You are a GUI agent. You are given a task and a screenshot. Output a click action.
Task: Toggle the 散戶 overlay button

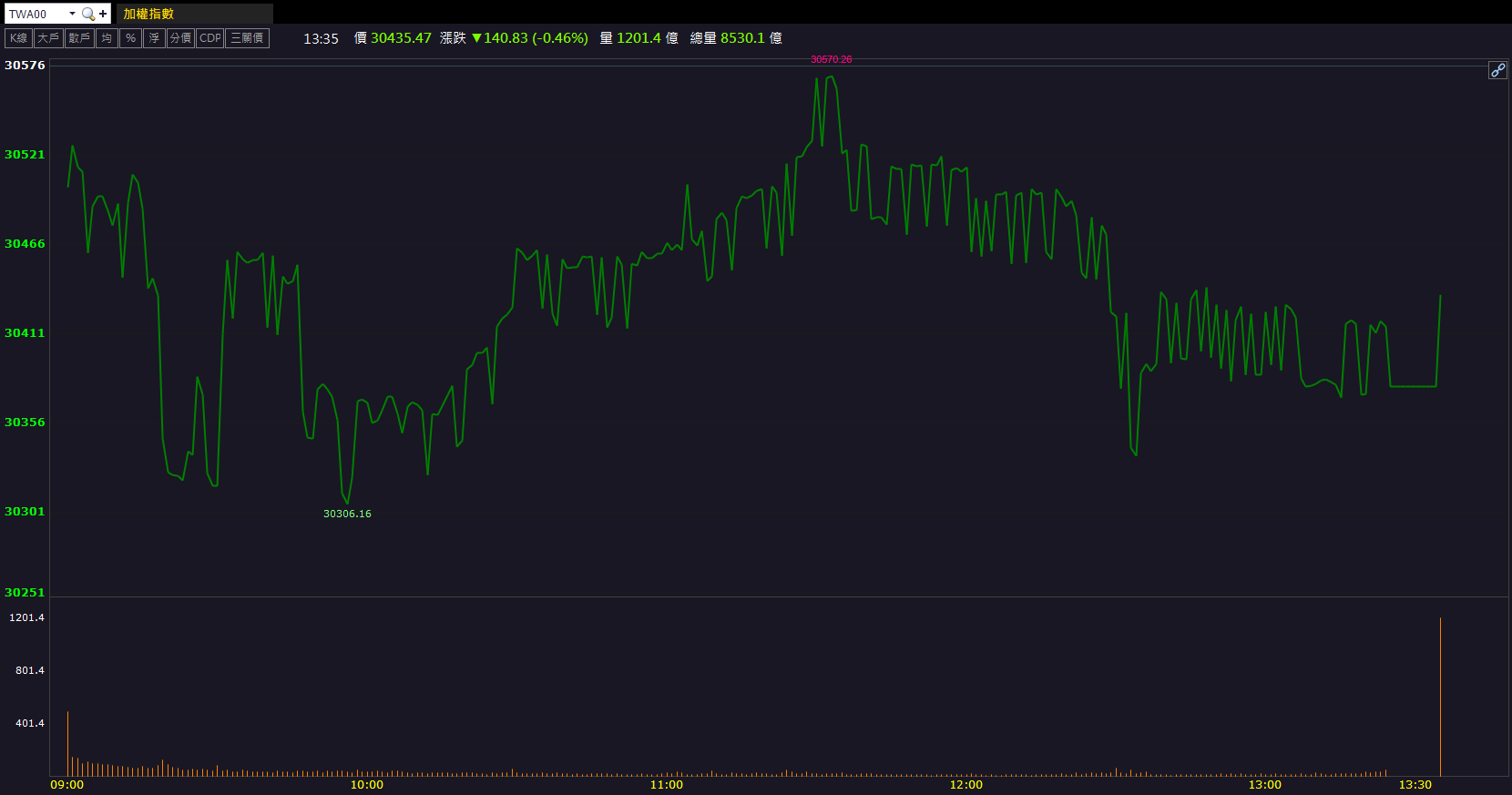79,38
